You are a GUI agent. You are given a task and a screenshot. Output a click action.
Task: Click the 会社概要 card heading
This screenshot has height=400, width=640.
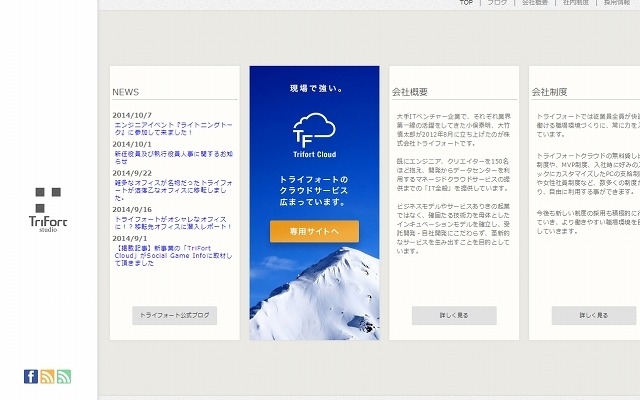(x=410, y=92)
